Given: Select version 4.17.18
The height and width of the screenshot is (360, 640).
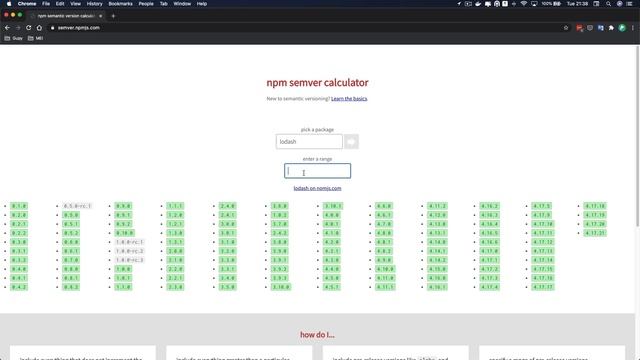Looking at the screenshot, I should (595, 206).
